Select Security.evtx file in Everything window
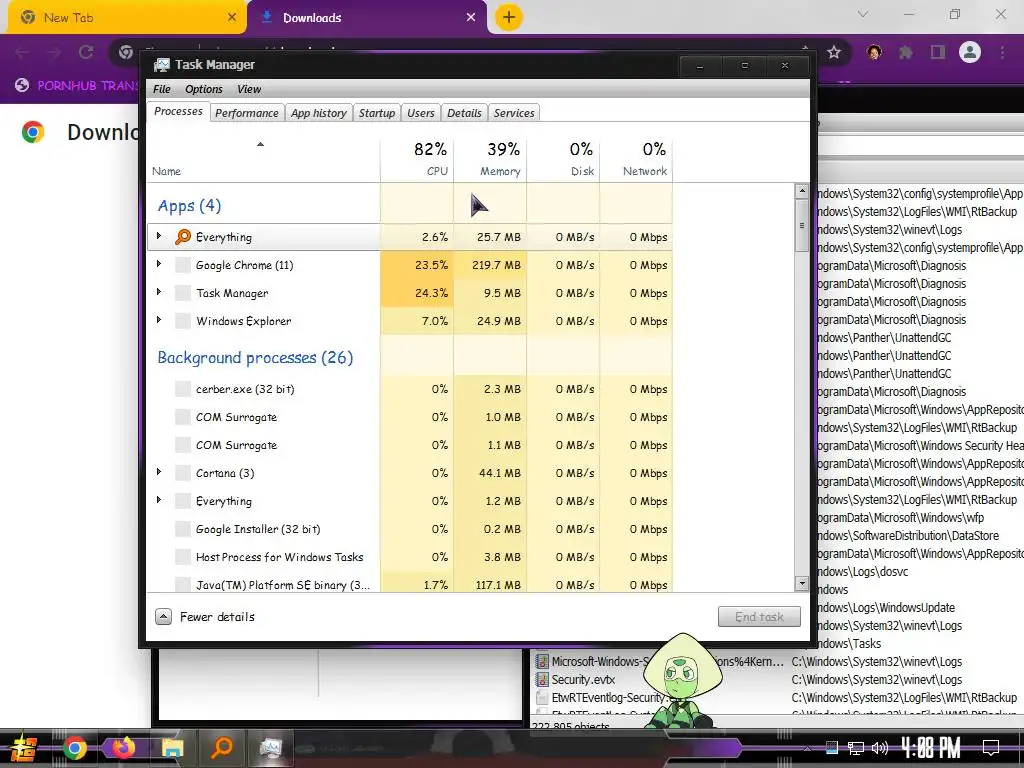 583,679
